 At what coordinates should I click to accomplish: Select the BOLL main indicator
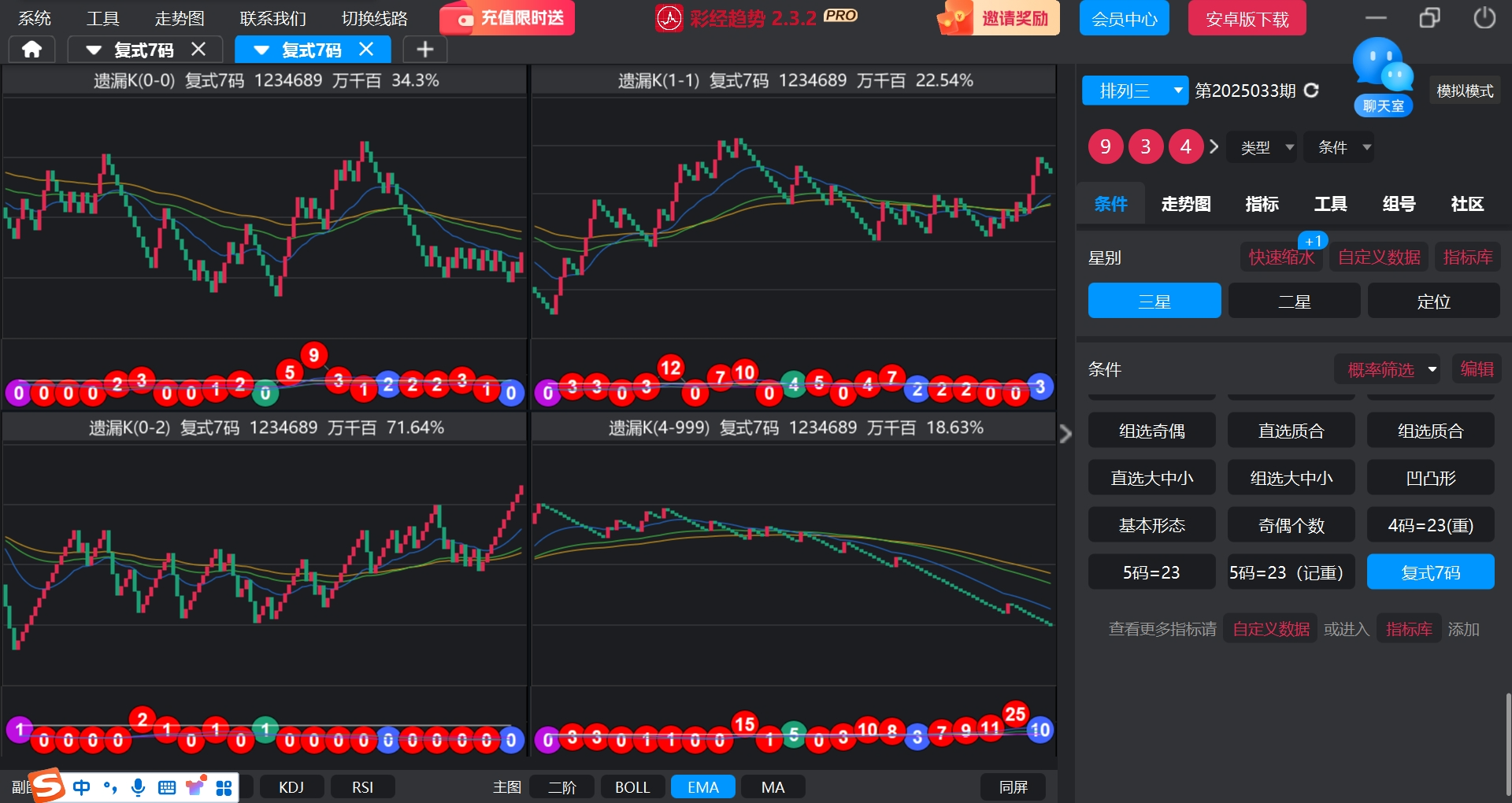632,787
